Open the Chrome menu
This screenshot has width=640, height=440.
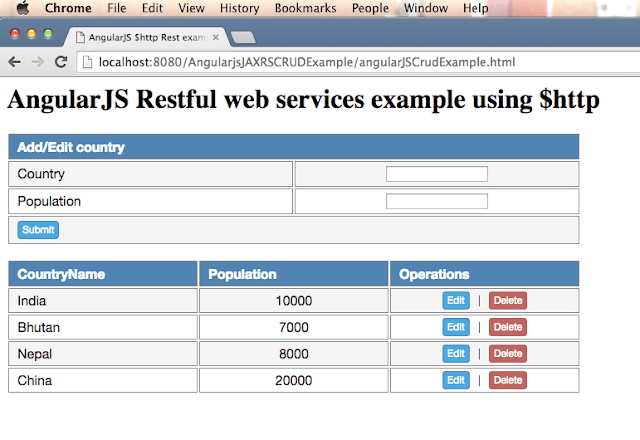(x=68, y=8)
